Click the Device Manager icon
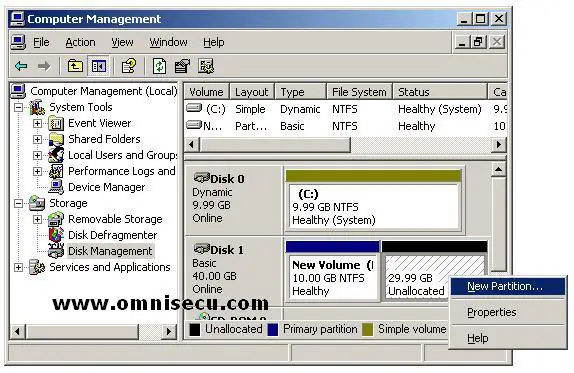 coord(56,187)
